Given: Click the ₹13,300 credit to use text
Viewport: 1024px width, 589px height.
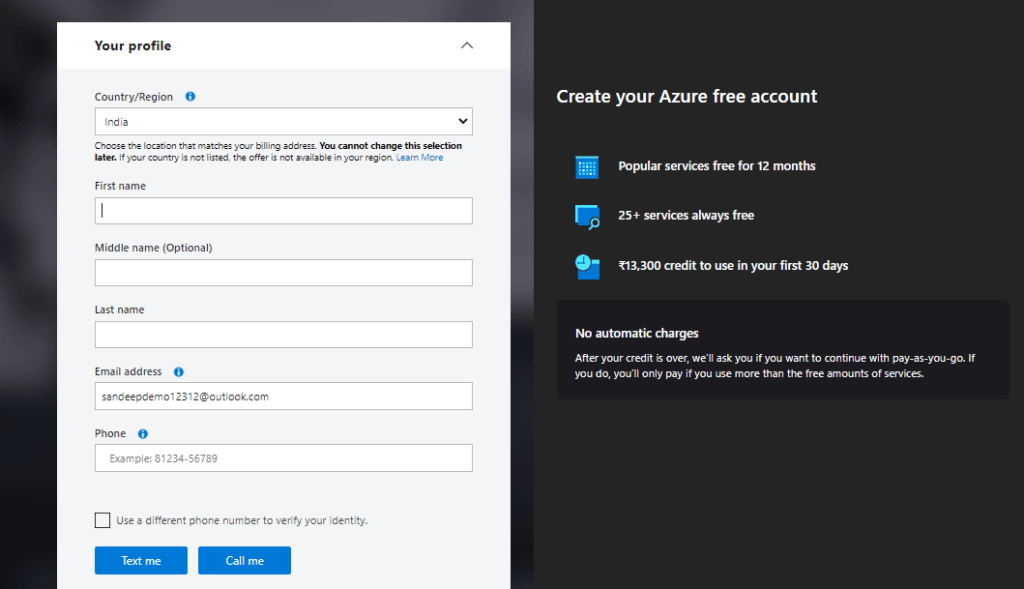Looking at the screenshot, I should pyautogui.click(x=733, y=266).
